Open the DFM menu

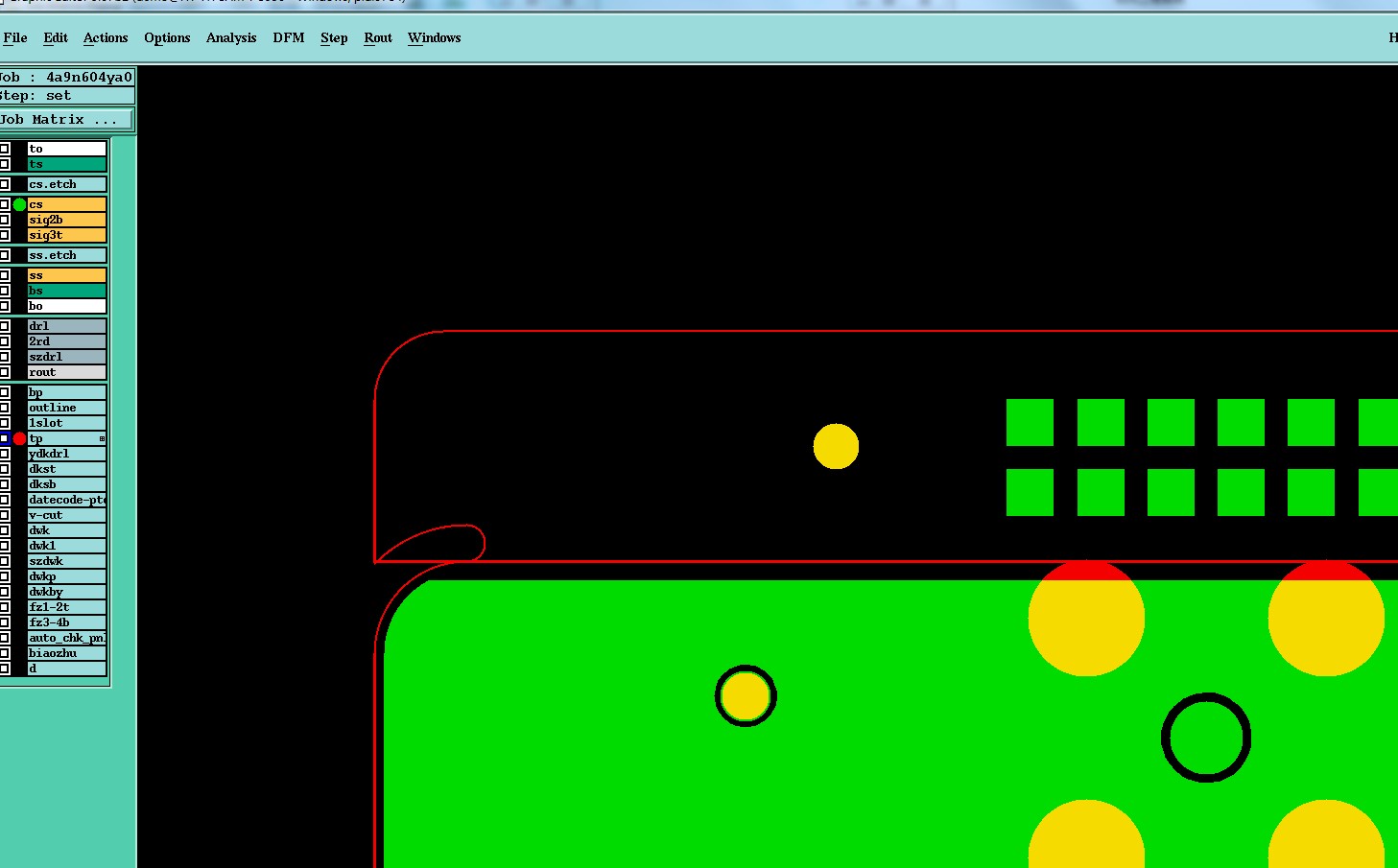pos(289,37)
